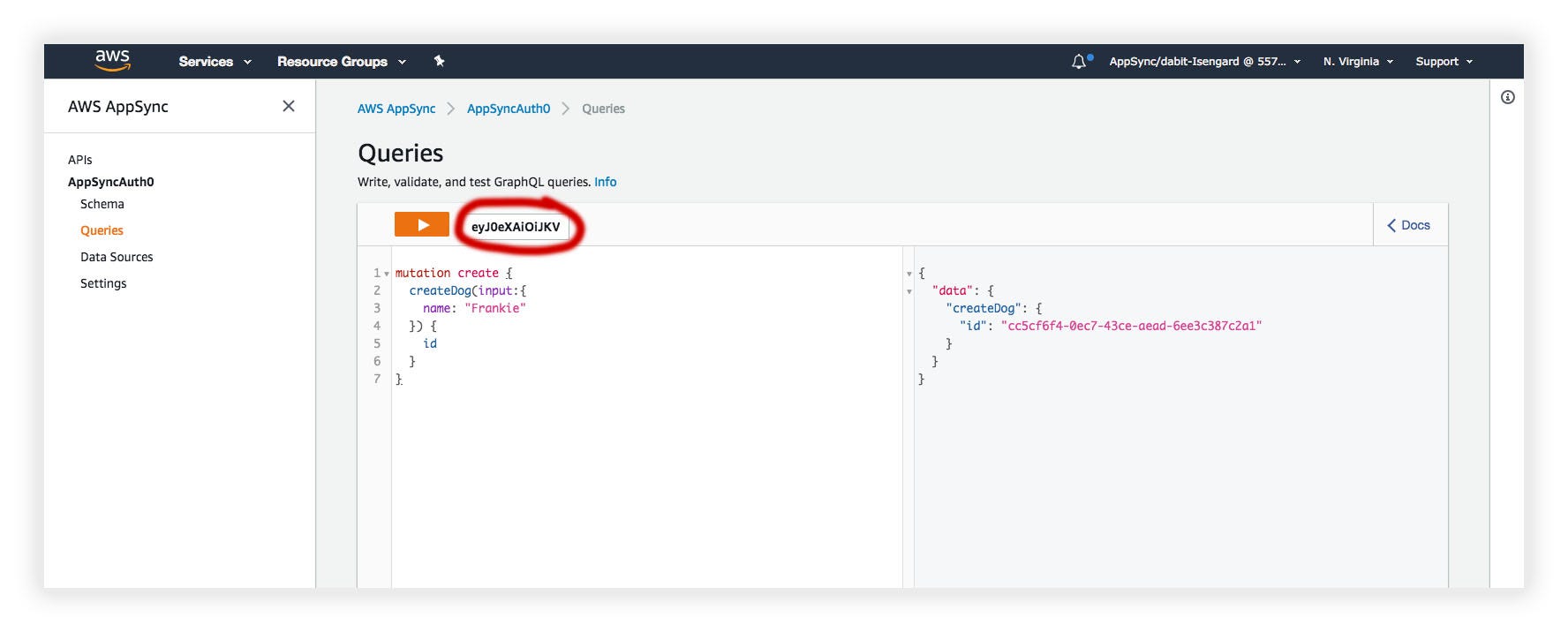Image resolution: width=1568 pixels, height=632 pixels.
Task: Click the 'id' field on line 5
Action: coord(430,343)
